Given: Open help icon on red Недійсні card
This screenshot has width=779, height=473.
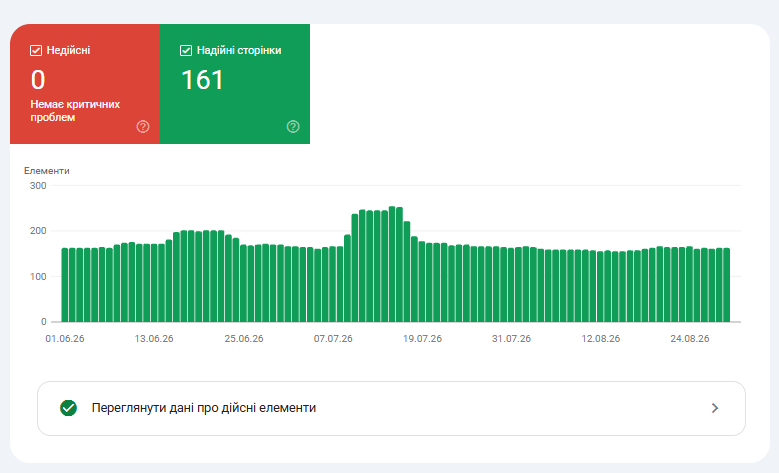Looking at the screenshot, I should tap(143, 127).
